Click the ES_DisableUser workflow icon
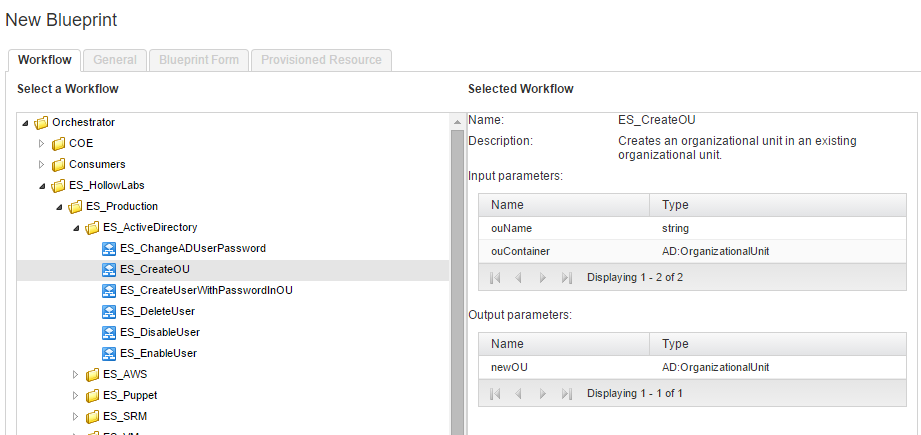 pyautogui.click(x=109, y=332)
